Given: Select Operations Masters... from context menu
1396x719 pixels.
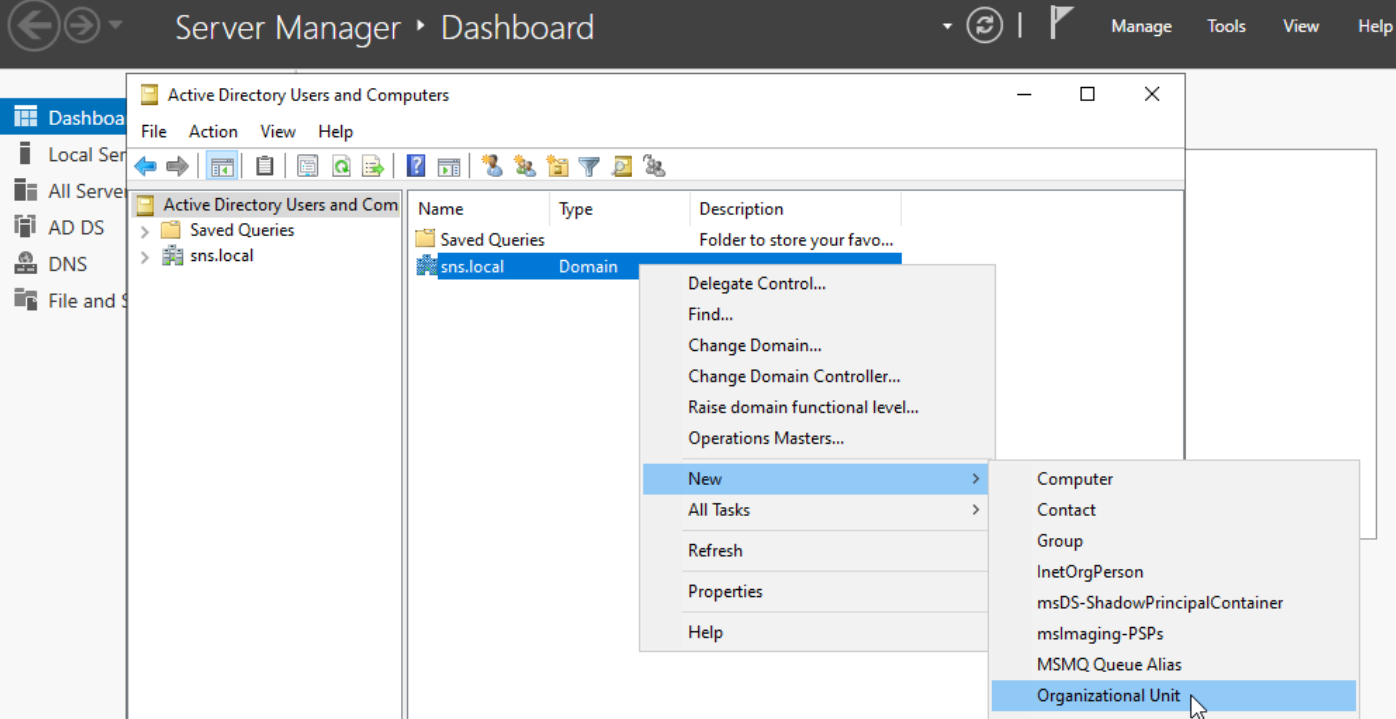Looking at the screenshot, I should [817, 438].
